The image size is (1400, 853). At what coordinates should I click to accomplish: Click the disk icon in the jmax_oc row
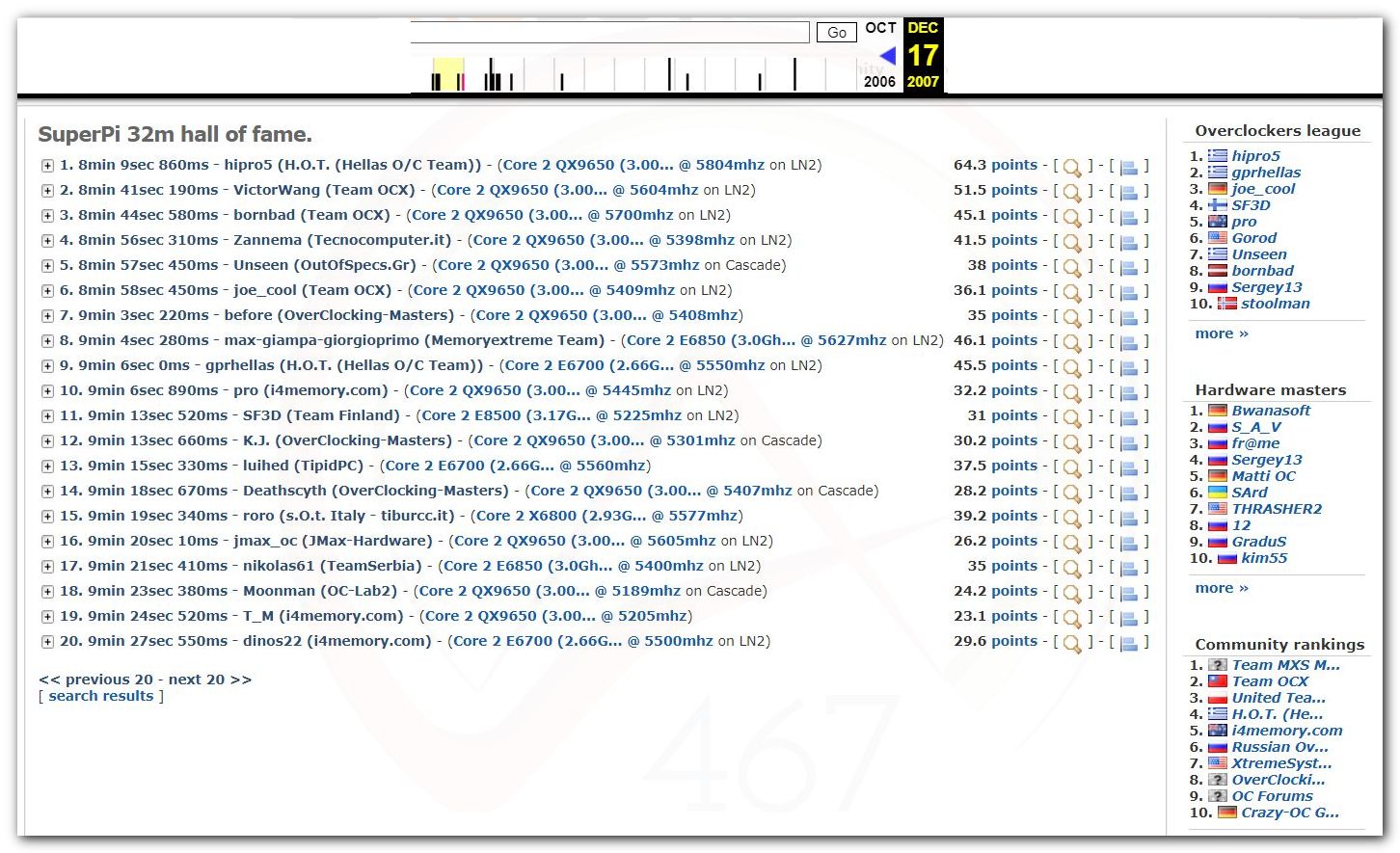click(x=1129, y=543)
